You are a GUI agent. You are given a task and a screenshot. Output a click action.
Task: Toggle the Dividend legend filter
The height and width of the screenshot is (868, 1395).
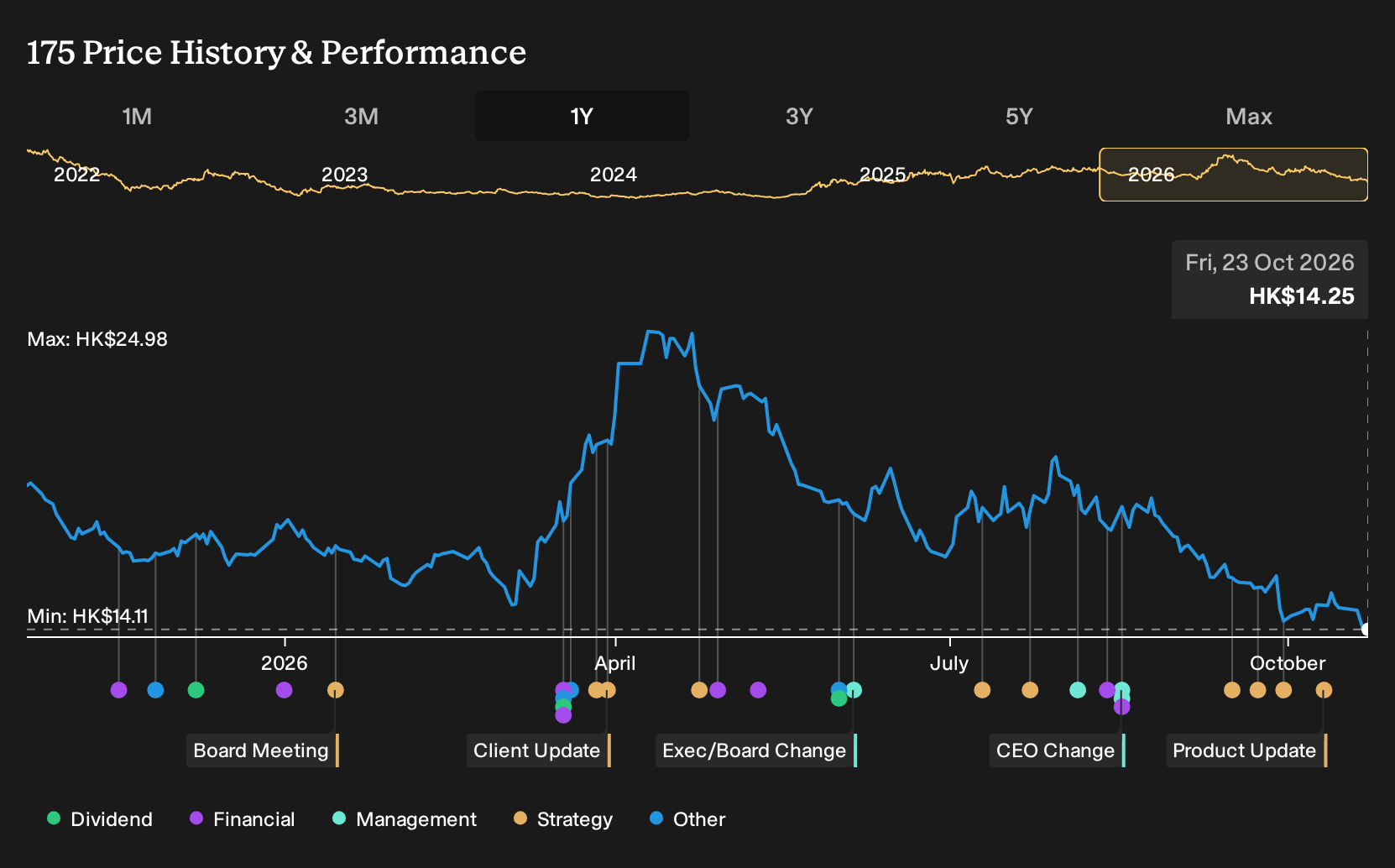100,819
